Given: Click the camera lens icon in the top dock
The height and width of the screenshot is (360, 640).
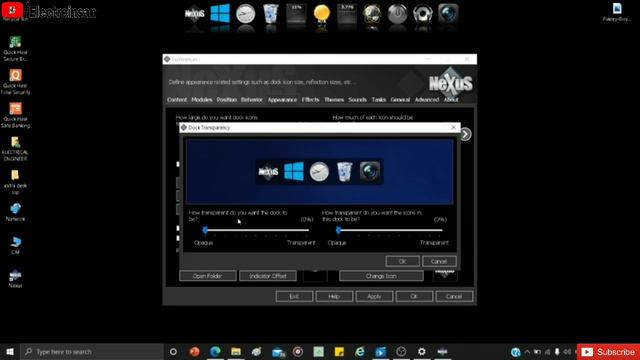Looking at the screenshot, I should click(448, 13).
